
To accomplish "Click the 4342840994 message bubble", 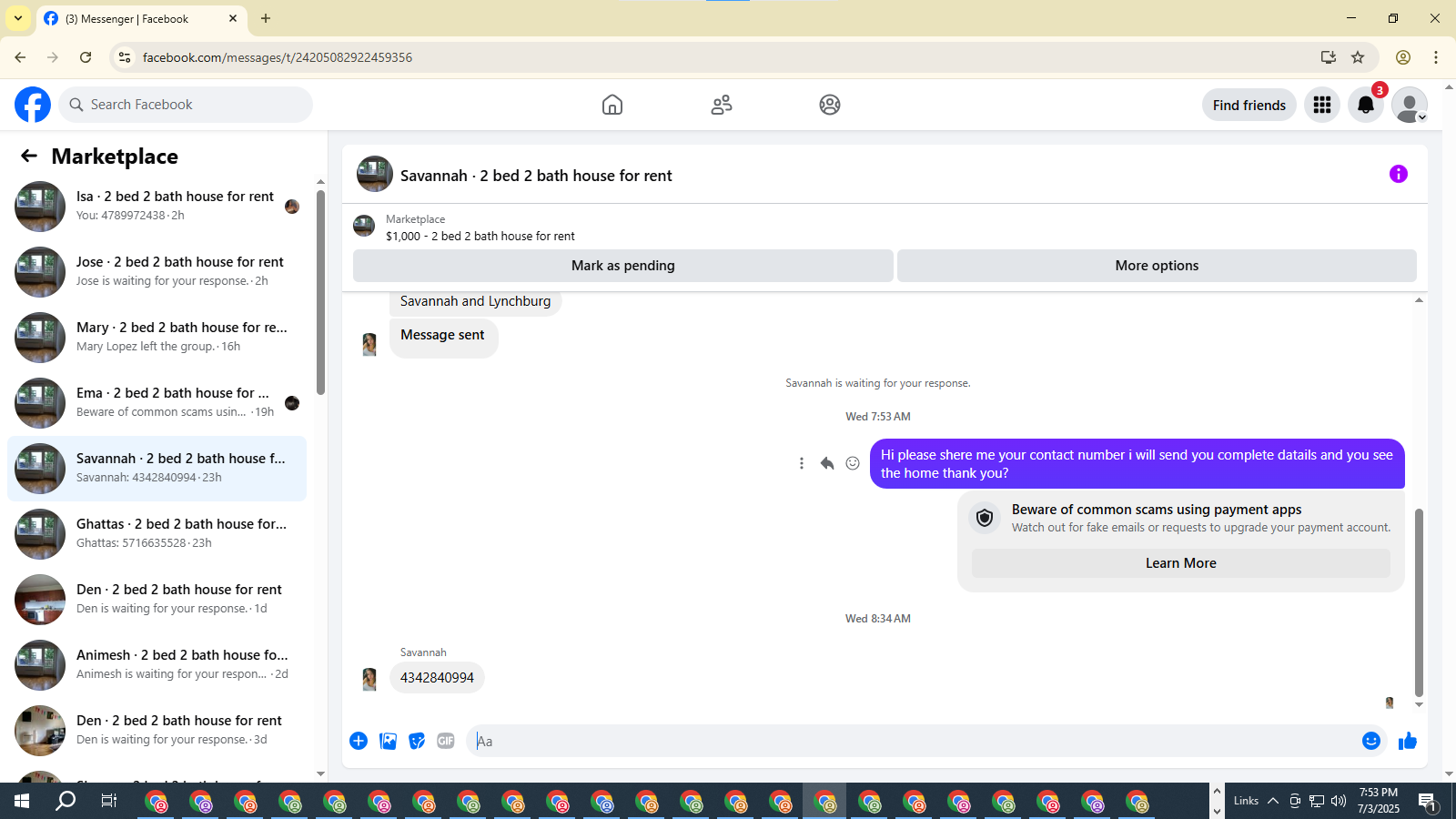I will pos(437,678).
